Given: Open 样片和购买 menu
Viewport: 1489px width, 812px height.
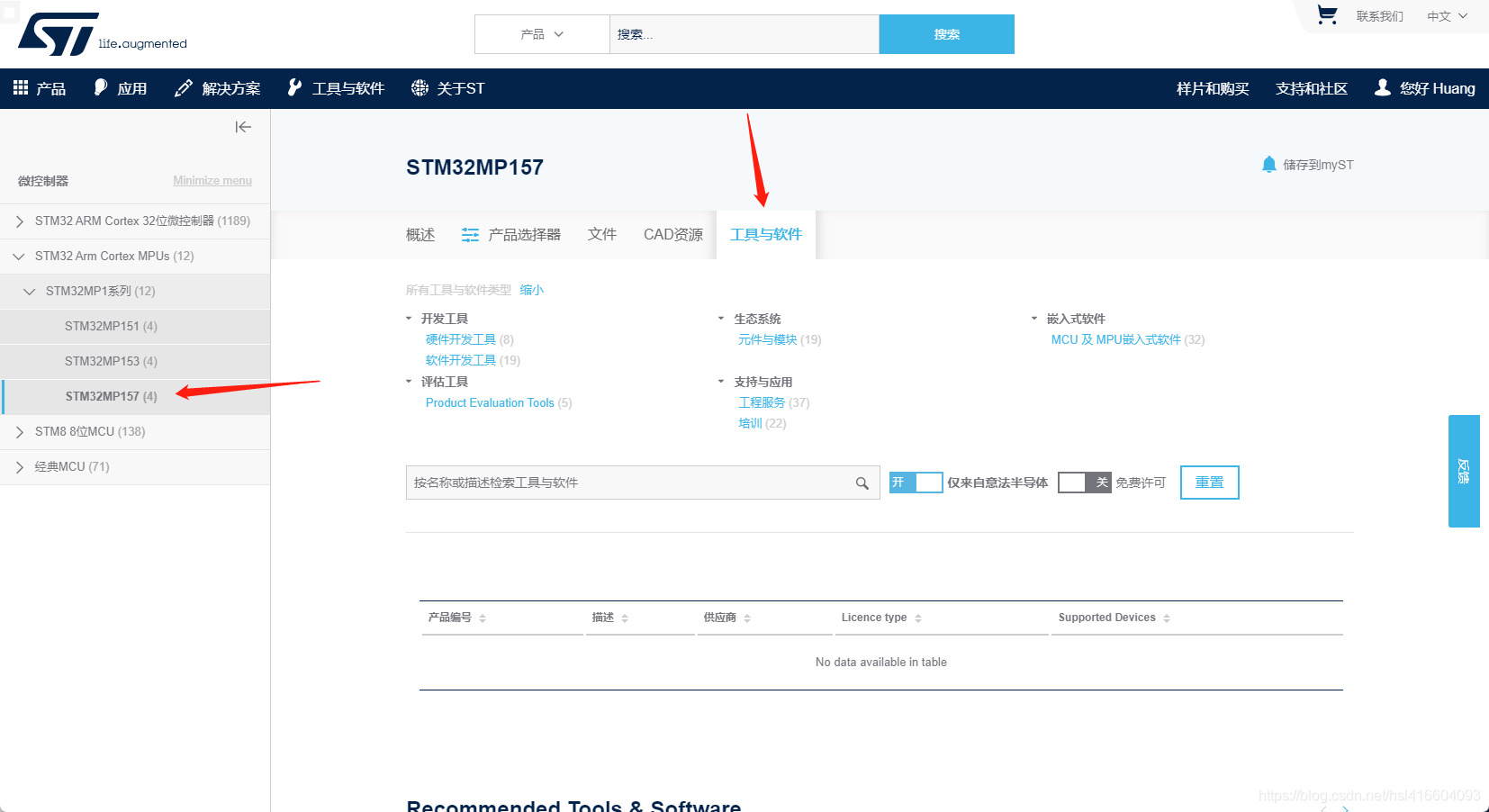Looking at the screenshot, I should pyautogui.click(x=1213, y=88).
